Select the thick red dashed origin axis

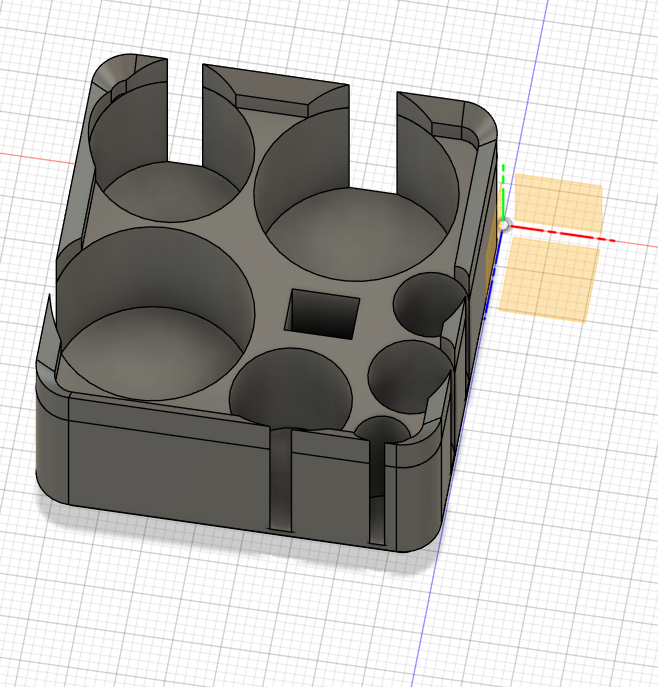[562, 234]
